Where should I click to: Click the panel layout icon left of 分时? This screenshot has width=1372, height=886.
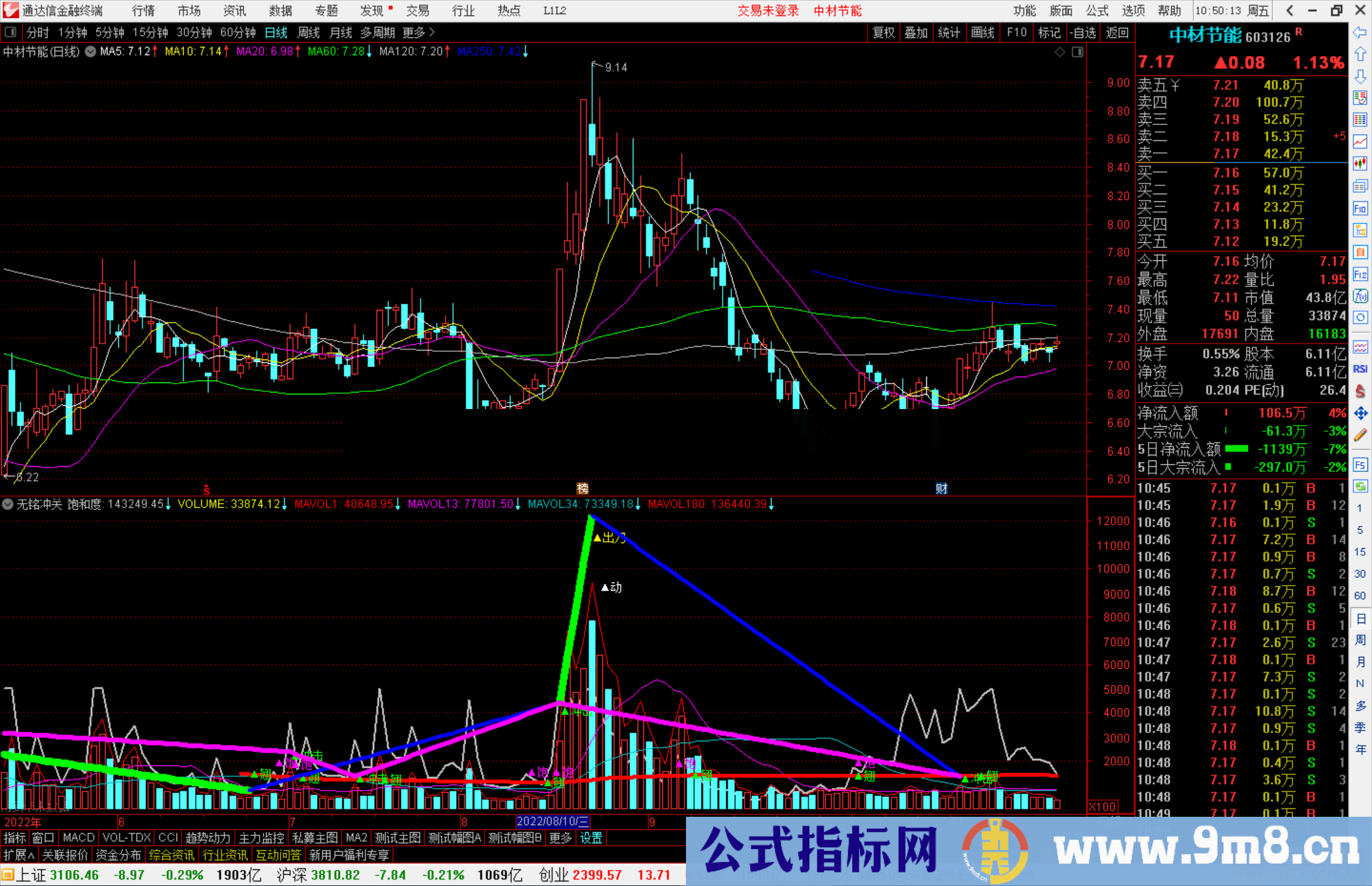tap(11, 32)
